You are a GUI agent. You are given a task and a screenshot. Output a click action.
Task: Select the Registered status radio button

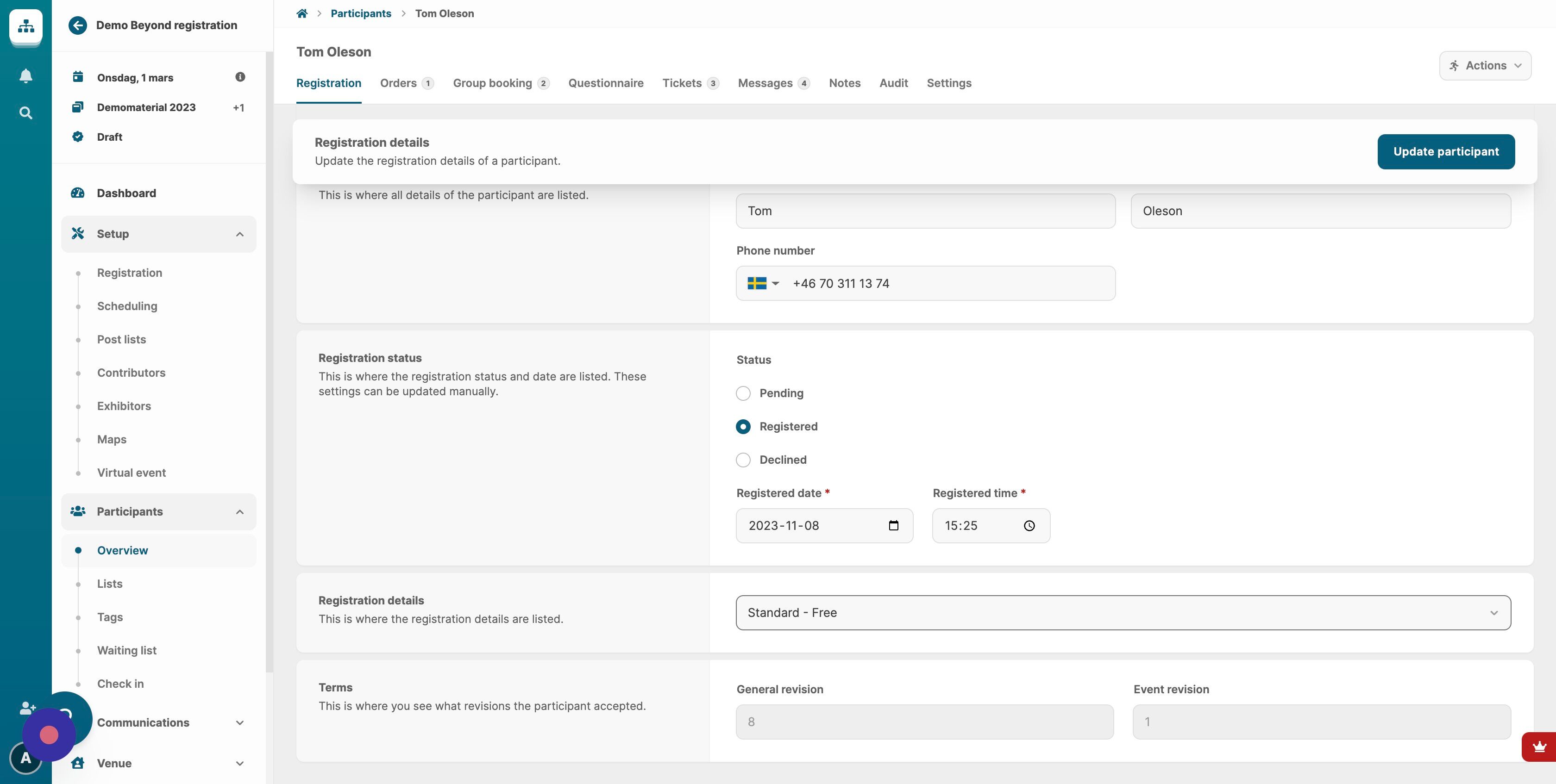point(743,427)
